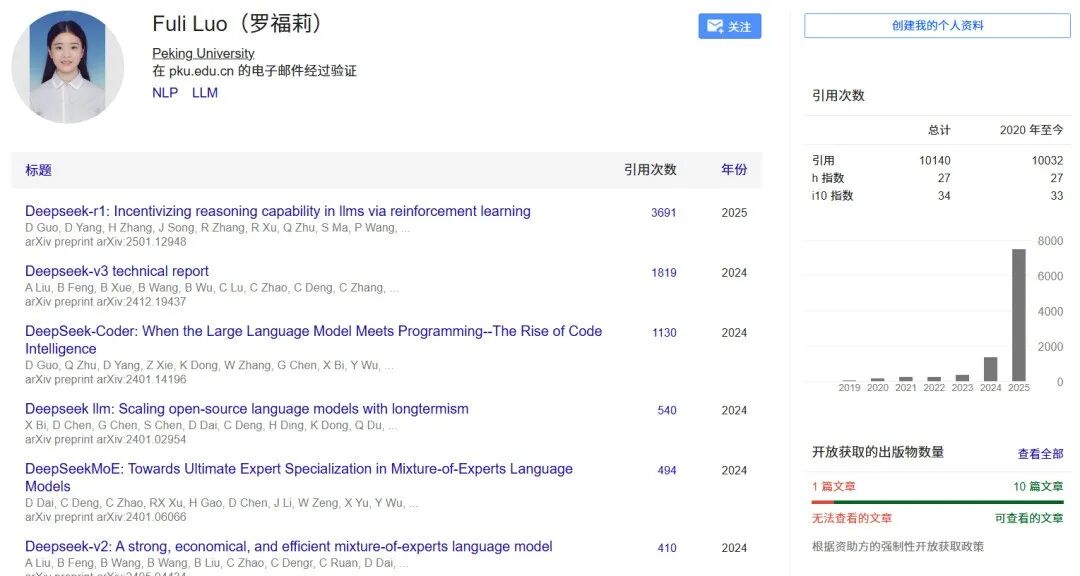Select the NLP interest tag
1080x576 pixels.
pyautogui.click(x=165, y=92)
